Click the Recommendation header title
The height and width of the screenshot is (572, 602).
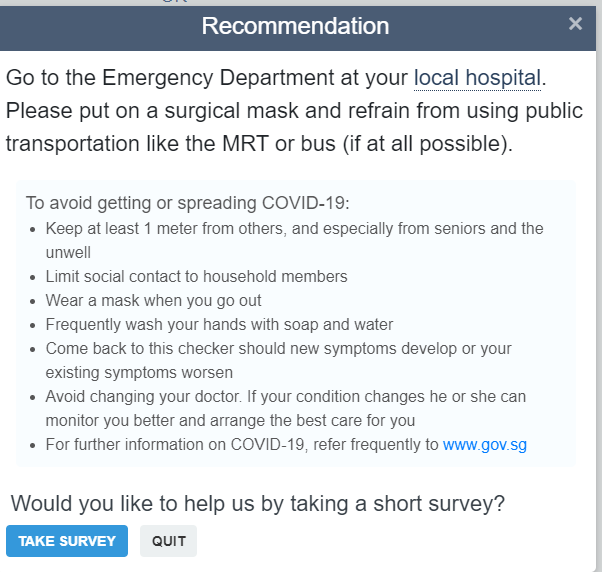295,26
